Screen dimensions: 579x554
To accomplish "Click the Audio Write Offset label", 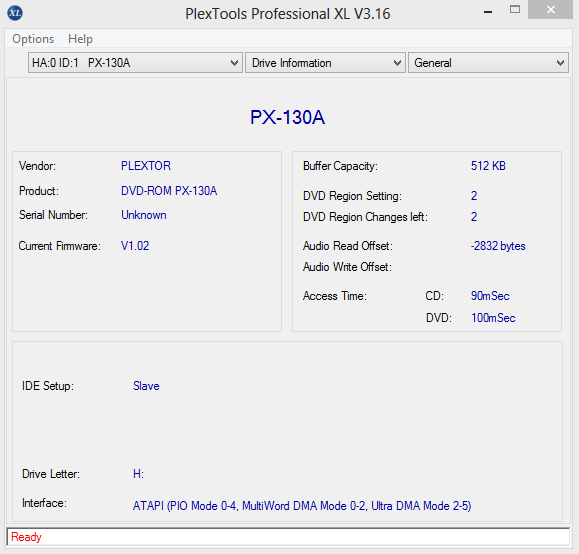I will click(347, 267).
